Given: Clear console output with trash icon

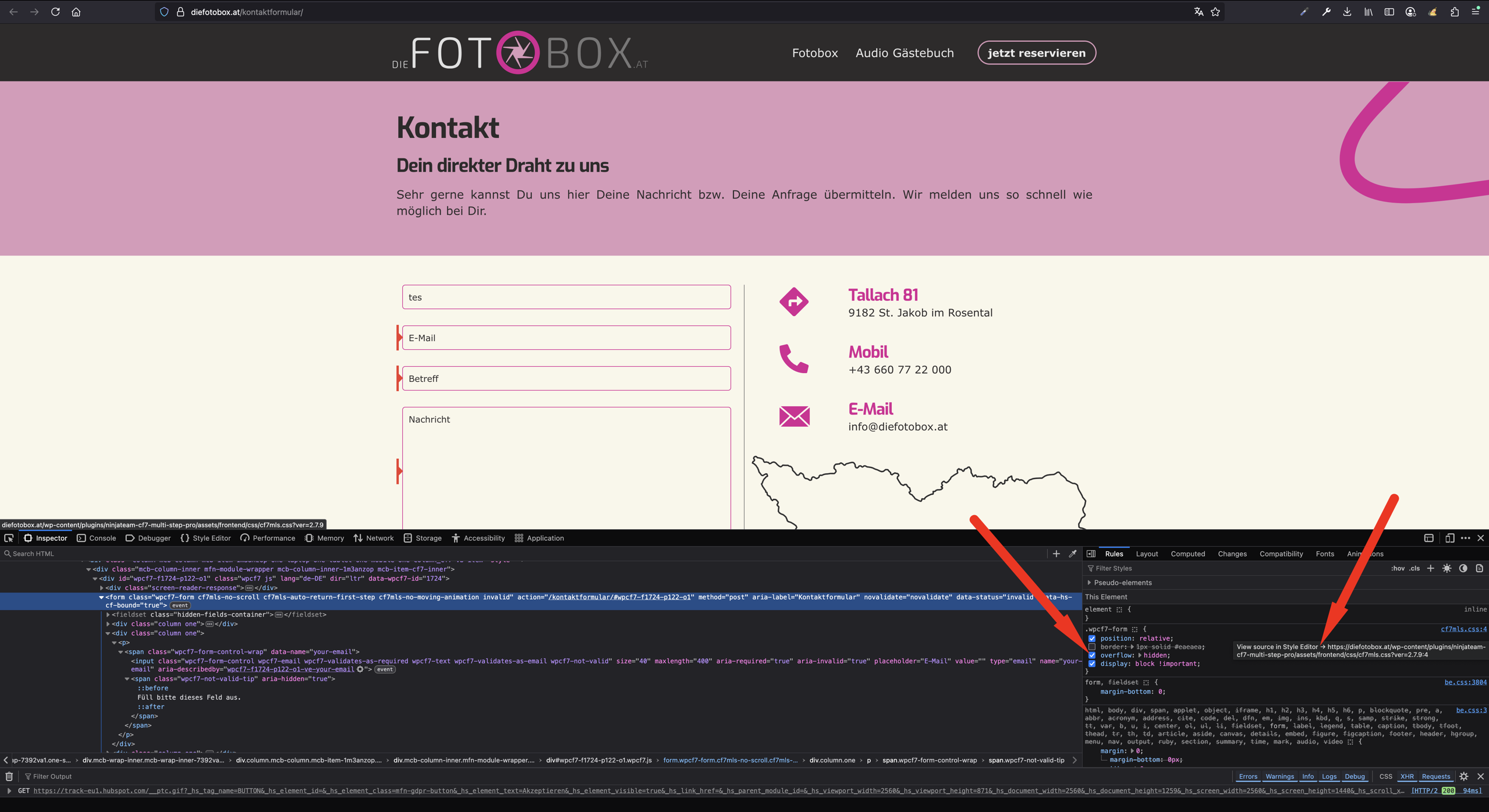Looking at the screenshot, I should (9, 776).
